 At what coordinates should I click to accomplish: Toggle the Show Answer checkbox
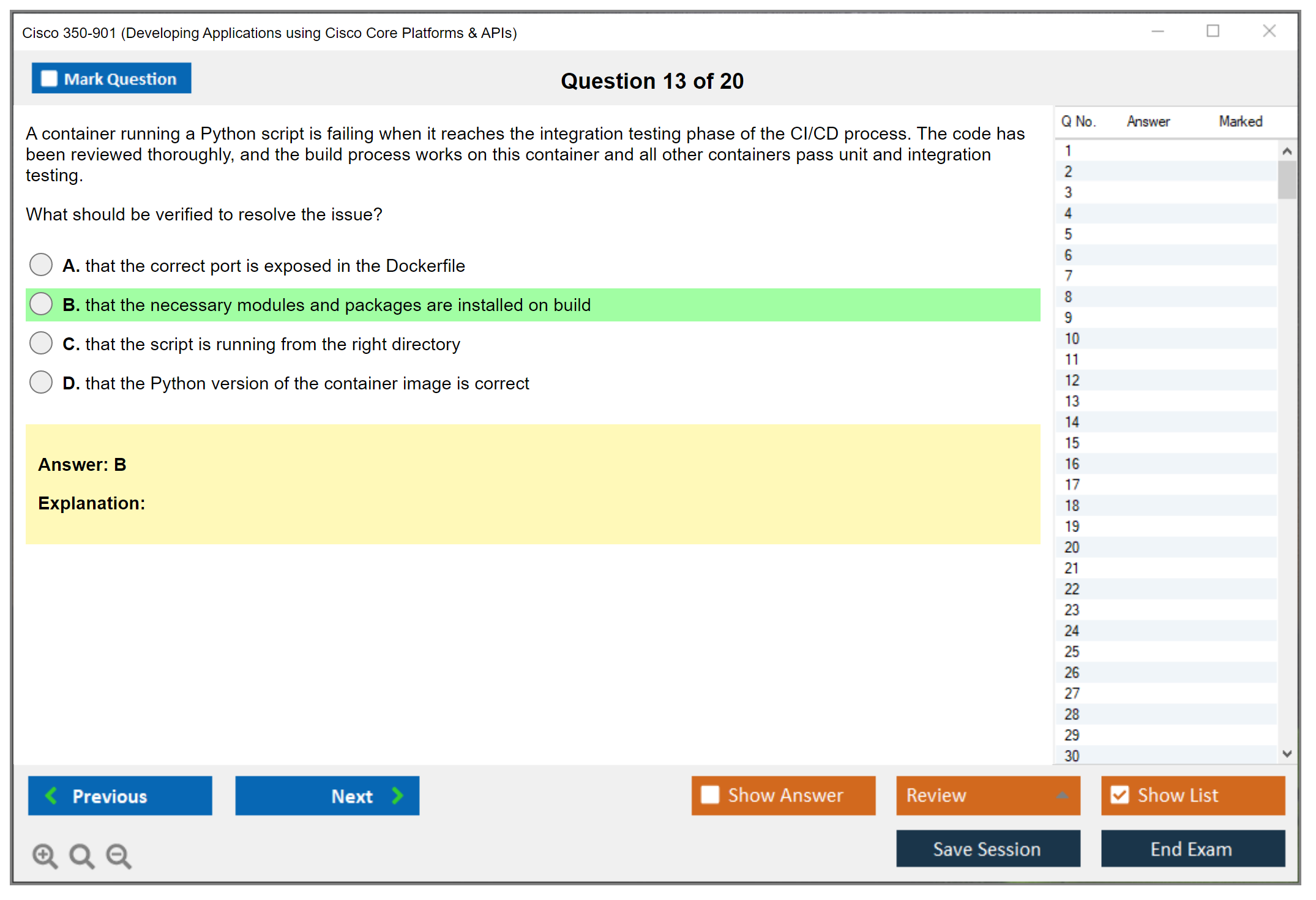[x=710, y=795]
